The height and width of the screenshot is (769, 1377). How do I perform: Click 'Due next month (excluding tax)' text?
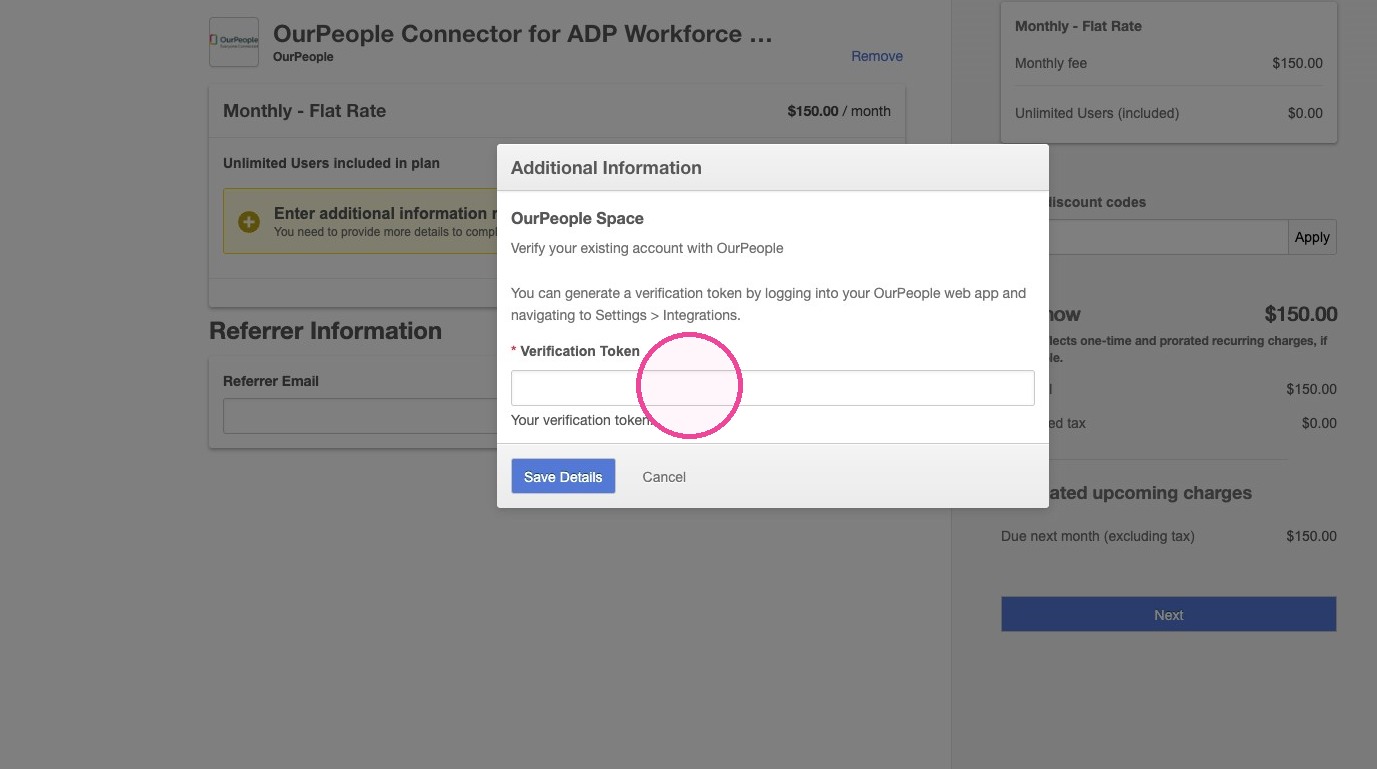tap(1098, 536)
